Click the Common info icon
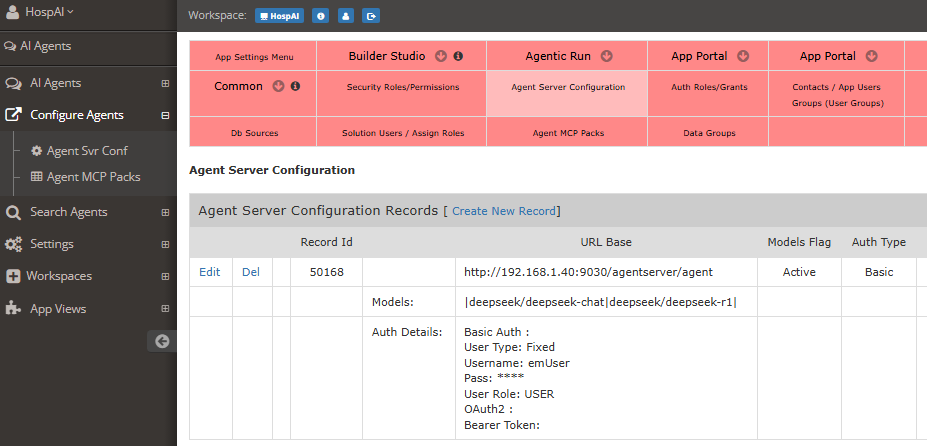Screen dimensions: 927x446 (x=296, y=86)
